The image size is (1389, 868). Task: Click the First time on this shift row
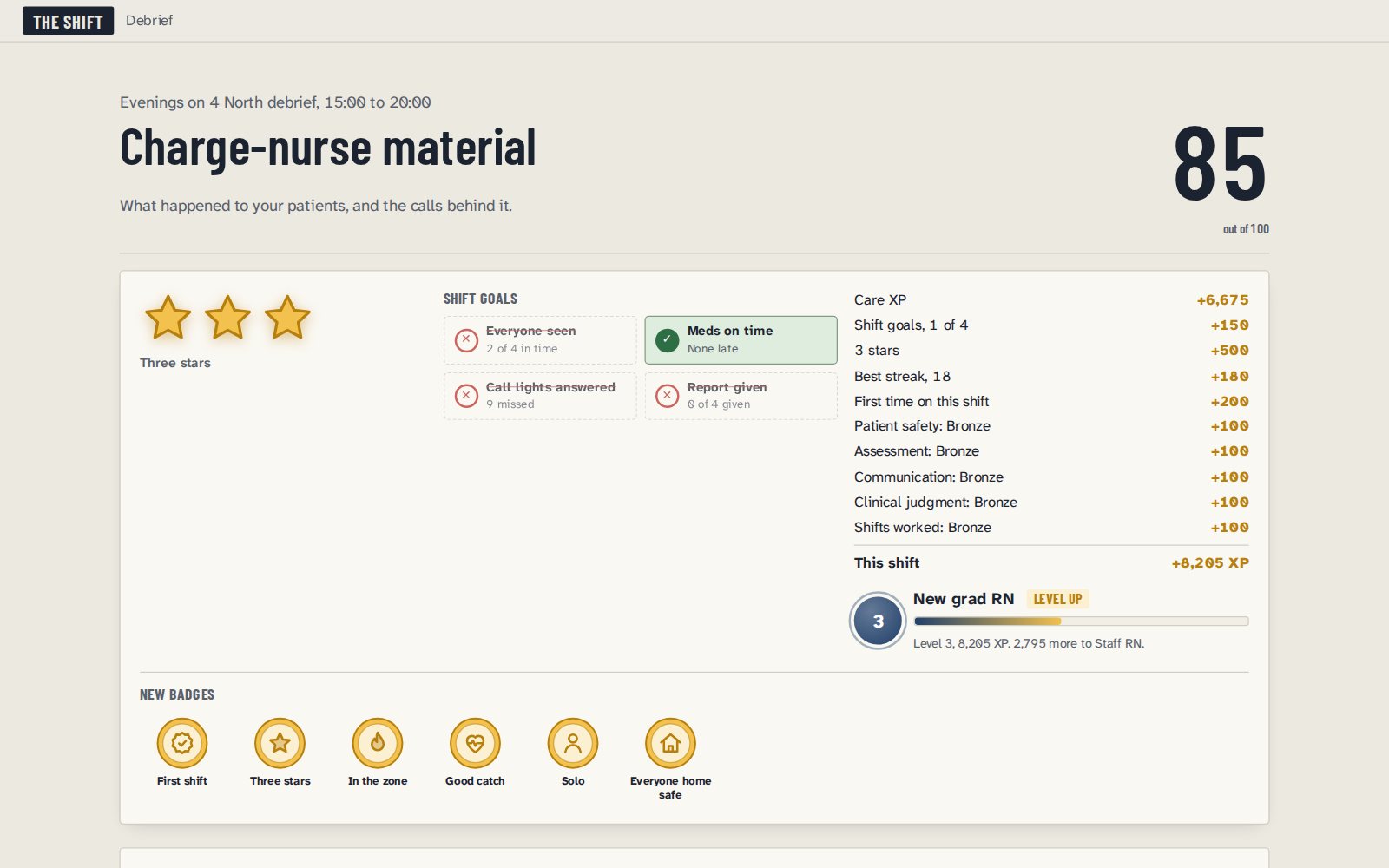coord(1051,401)
